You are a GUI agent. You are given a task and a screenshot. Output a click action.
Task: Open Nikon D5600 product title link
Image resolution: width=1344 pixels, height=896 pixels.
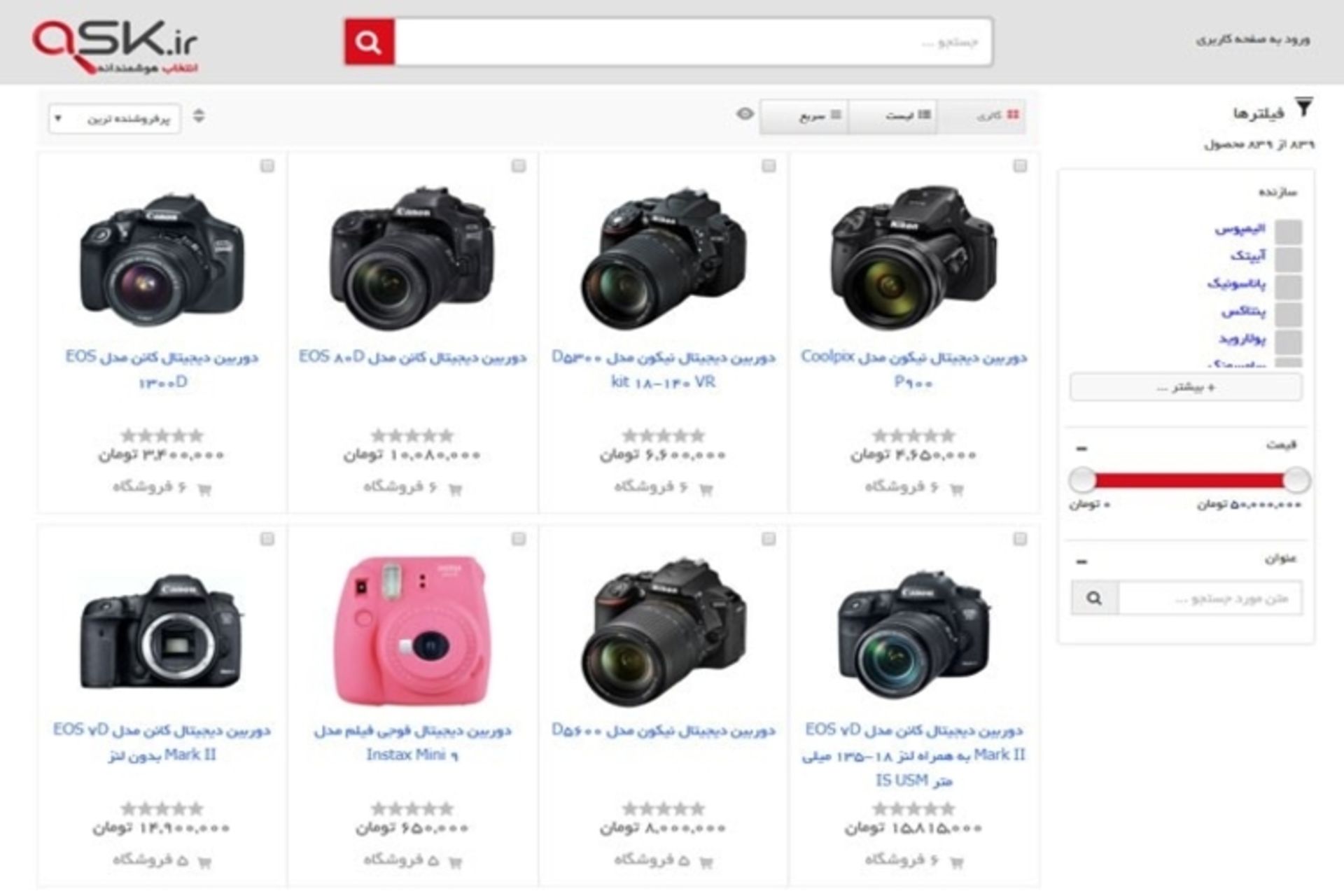click(663, 730)
